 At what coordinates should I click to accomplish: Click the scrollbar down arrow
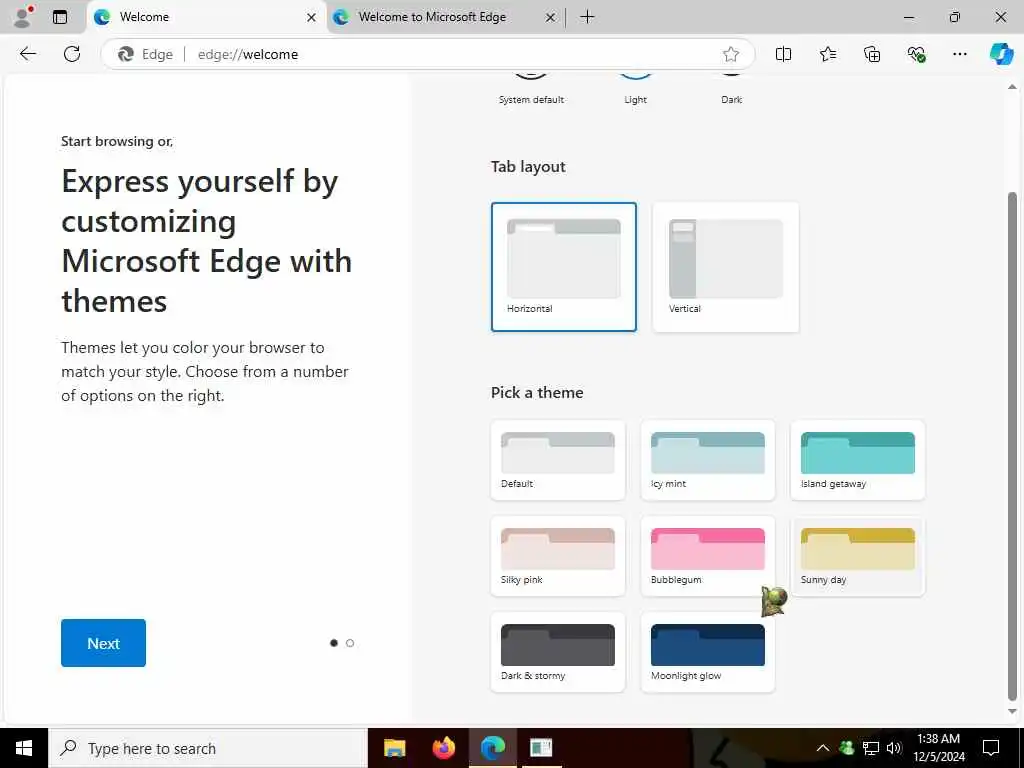(x=1012, y=712)
